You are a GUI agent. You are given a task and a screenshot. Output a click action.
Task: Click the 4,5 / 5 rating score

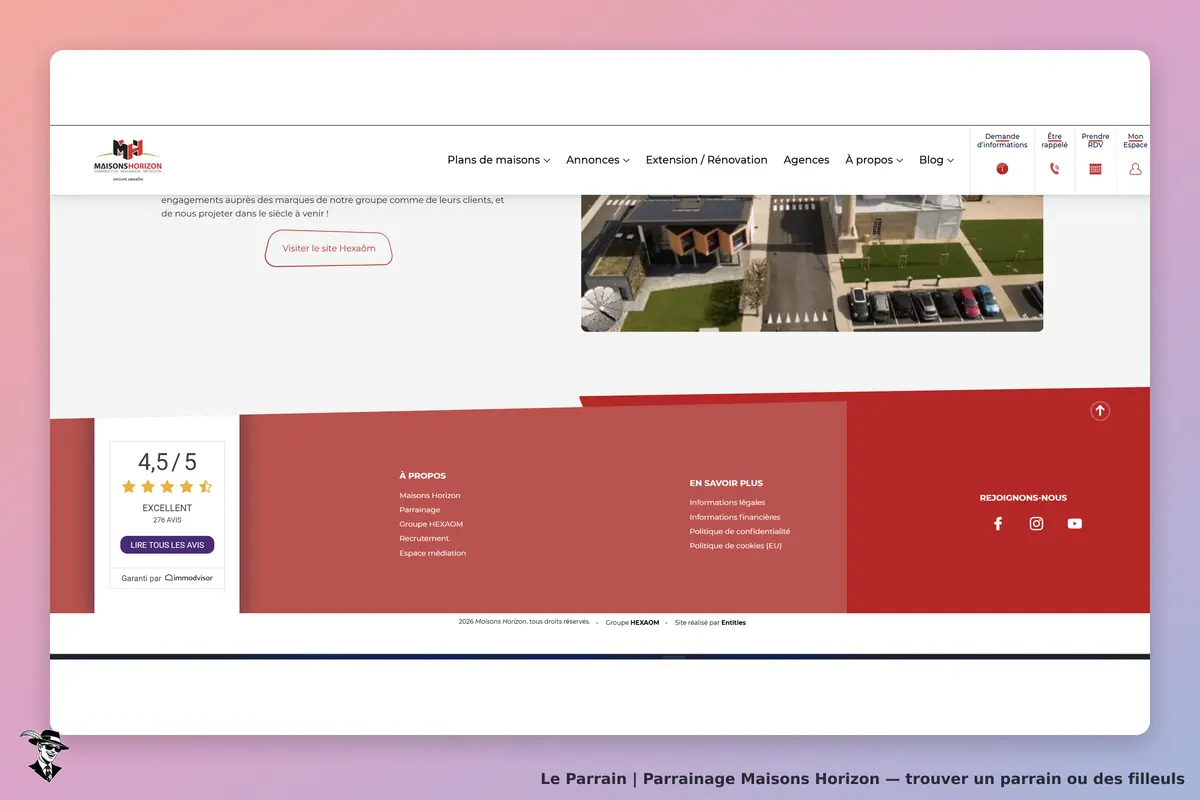[167, 462]
